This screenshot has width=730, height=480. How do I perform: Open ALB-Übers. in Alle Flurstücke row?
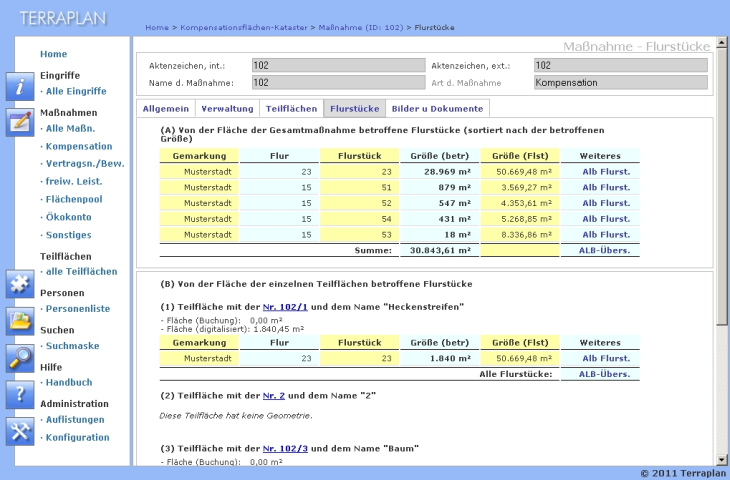604,374
